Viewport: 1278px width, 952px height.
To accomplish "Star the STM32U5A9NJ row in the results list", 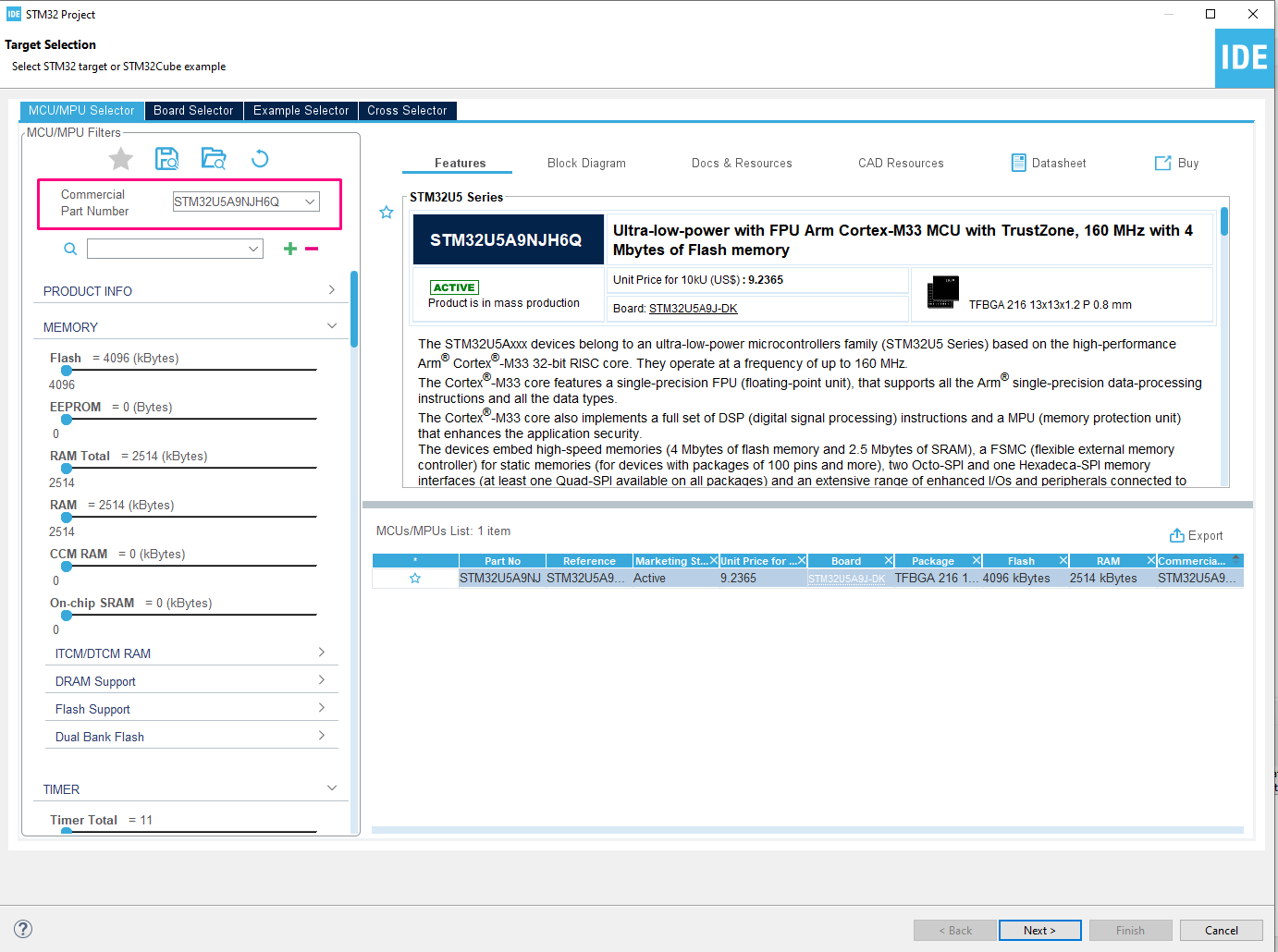I will tap(414, 577).
